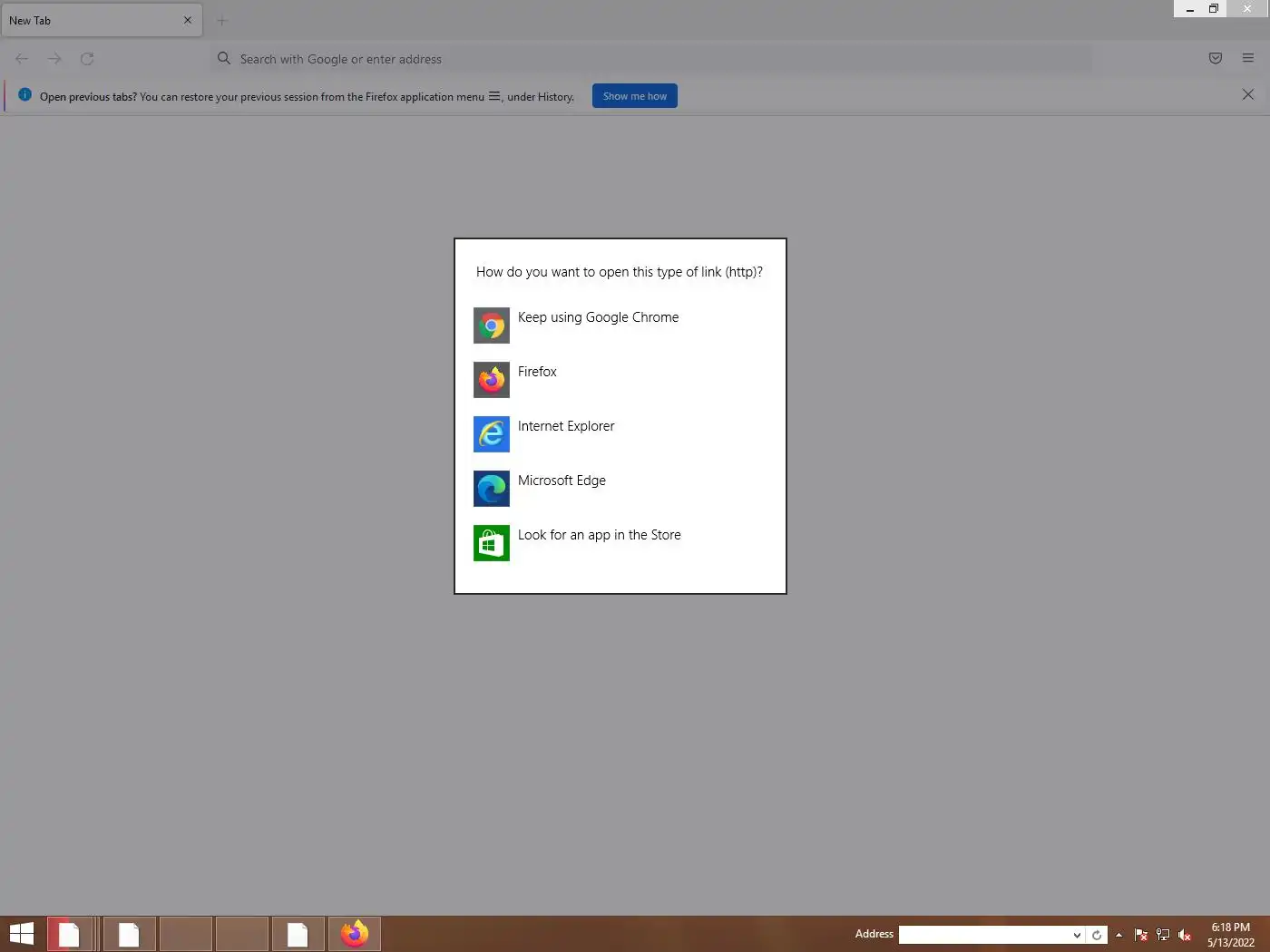Open the Save to Pocket icon

[1216, 59]
